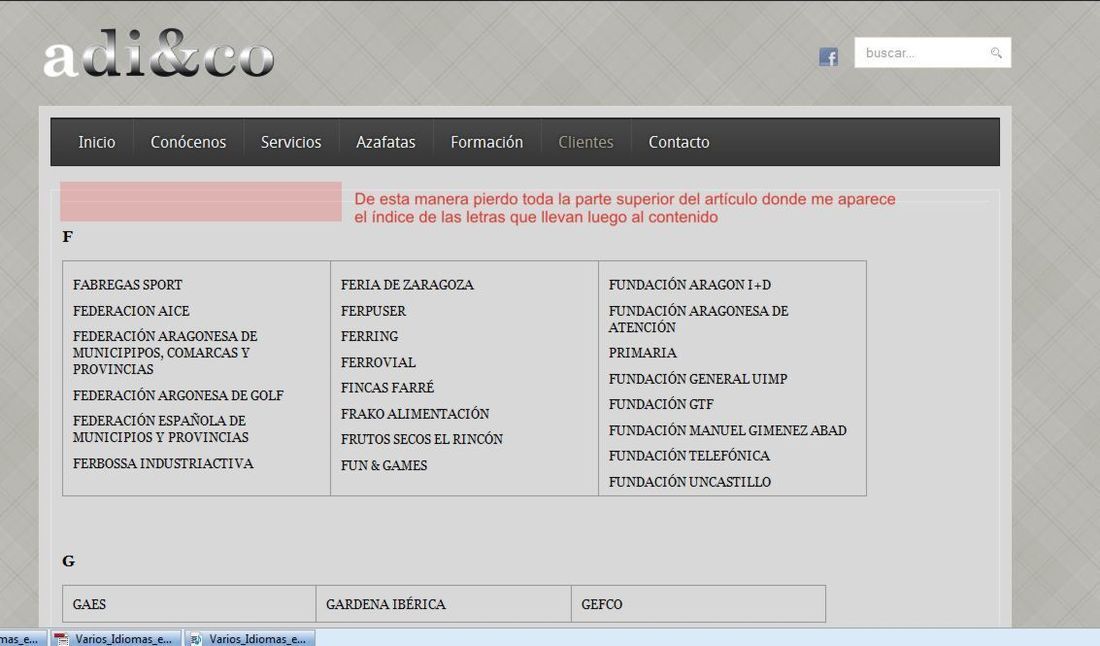Click the search magnifier icon
1100x646 pixels.
point(995,53)
